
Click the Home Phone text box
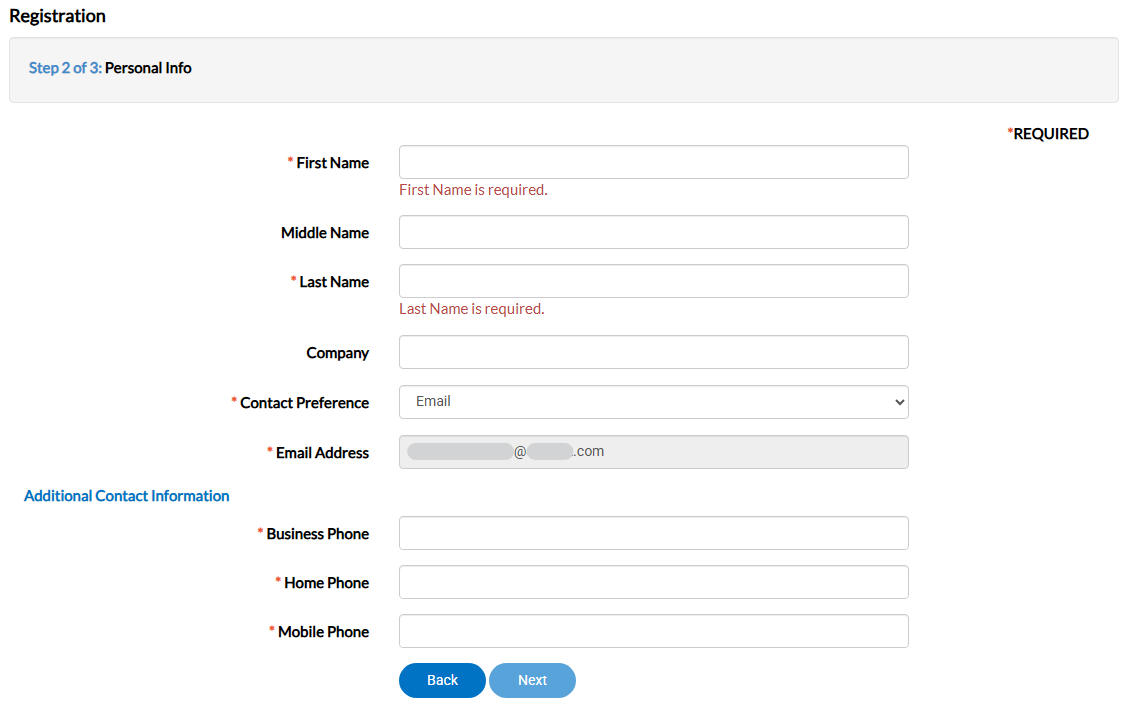pos(653,581)
